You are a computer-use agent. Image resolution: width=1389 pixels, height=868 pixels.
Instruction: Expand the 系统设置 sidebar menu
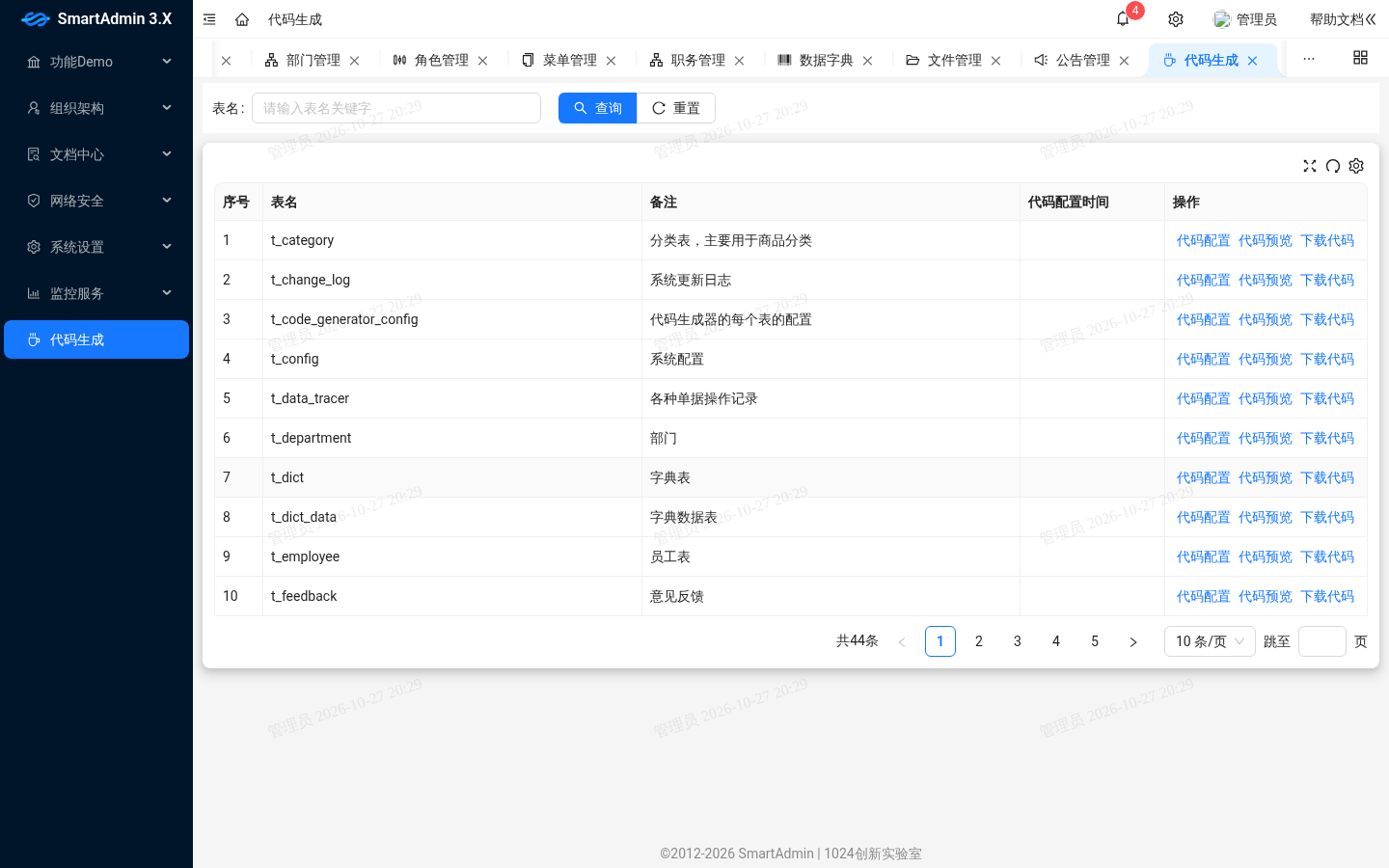(96, 247)
